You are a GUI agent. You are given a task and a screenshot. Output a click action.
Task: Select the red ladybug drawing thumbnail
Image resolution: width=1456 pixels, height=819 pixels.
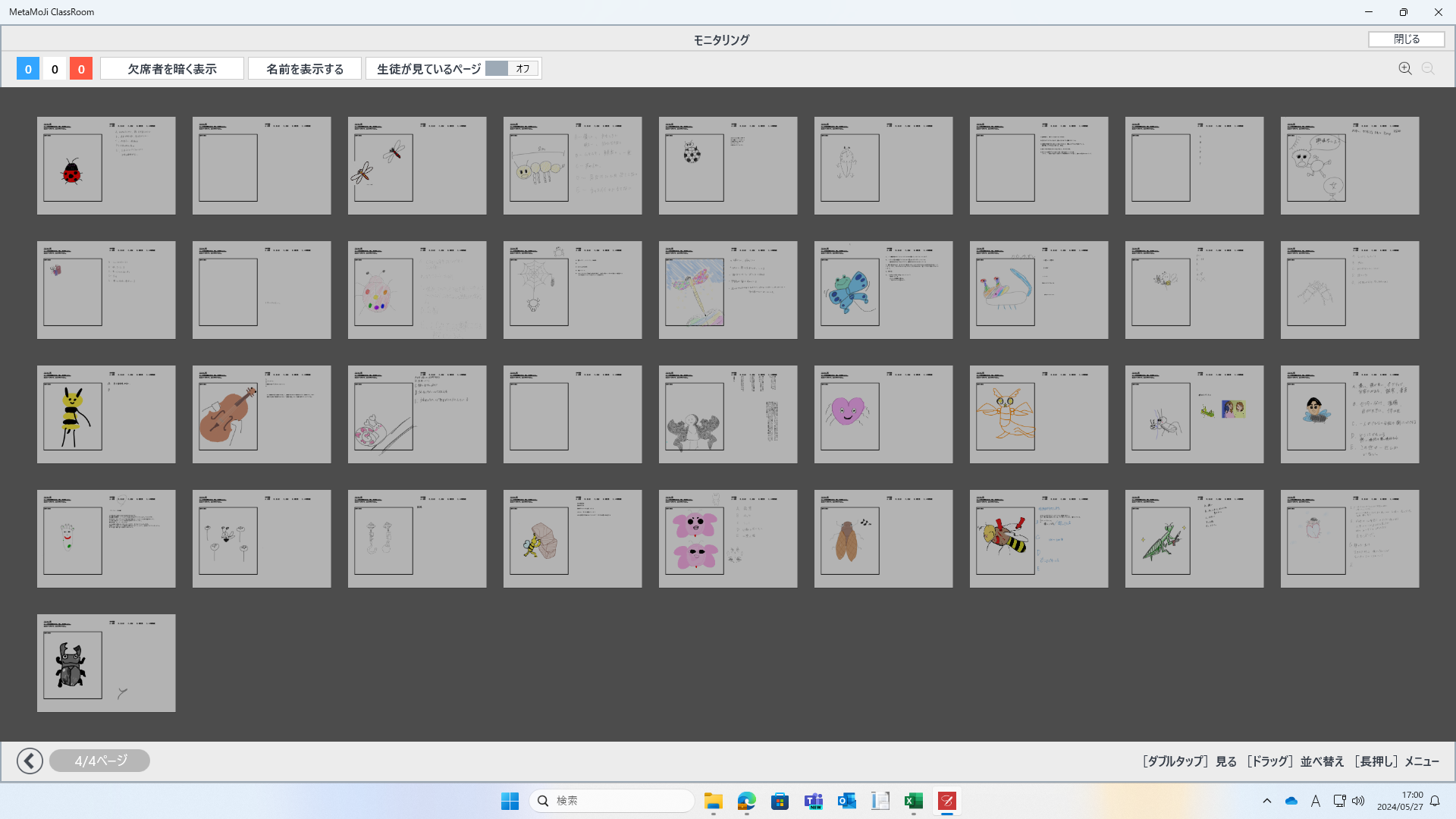pos(106,165)
